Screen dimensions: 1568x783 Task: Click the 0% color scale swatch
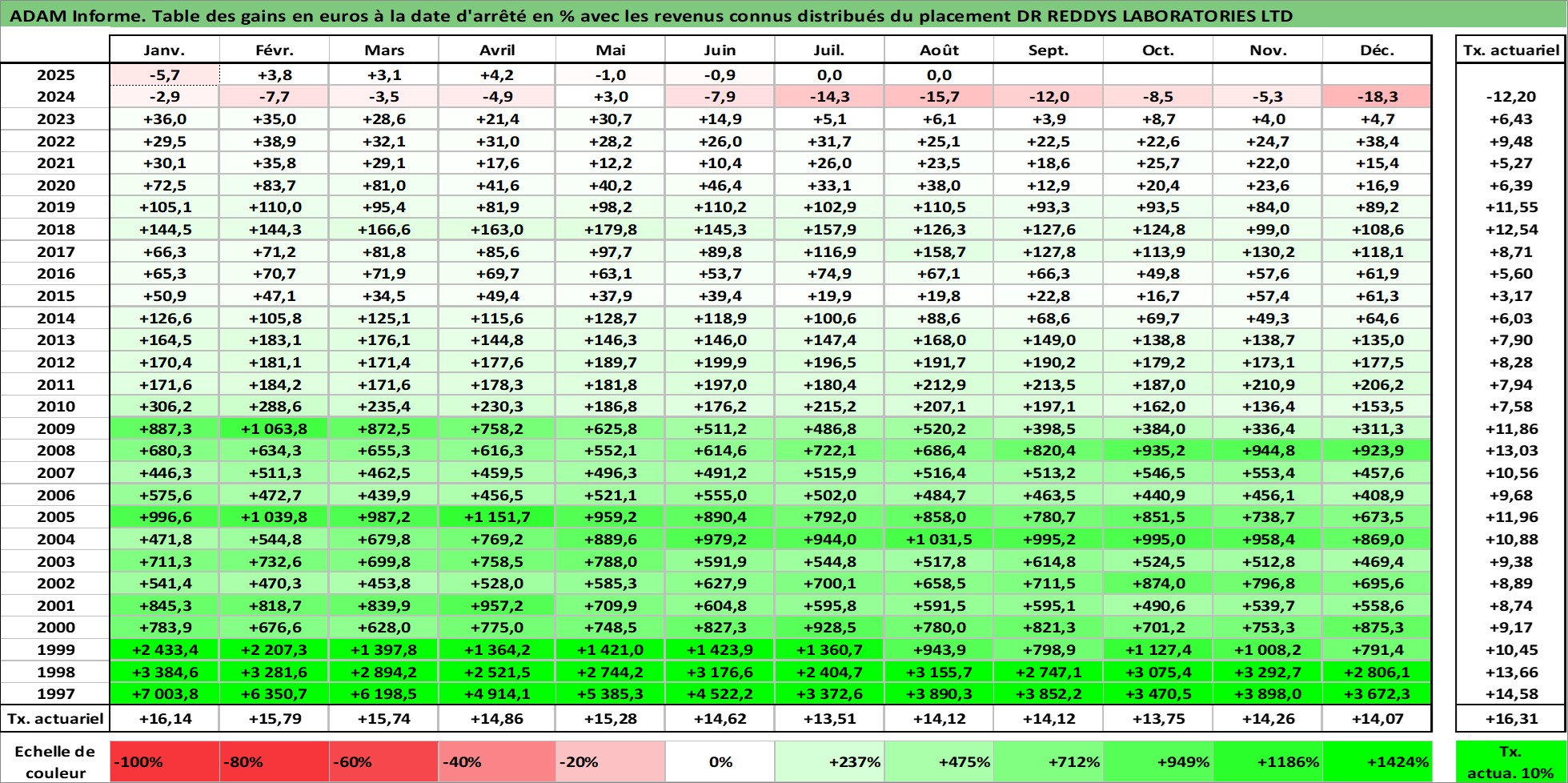(x=720, y=761)
